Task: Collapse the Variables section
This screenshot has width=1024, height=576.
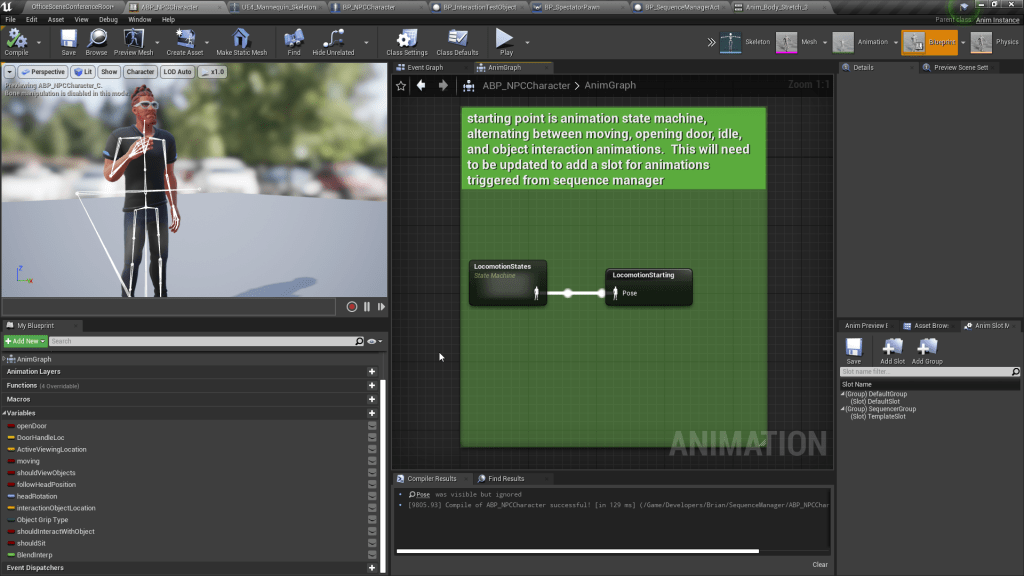Action: click(5, 413)
